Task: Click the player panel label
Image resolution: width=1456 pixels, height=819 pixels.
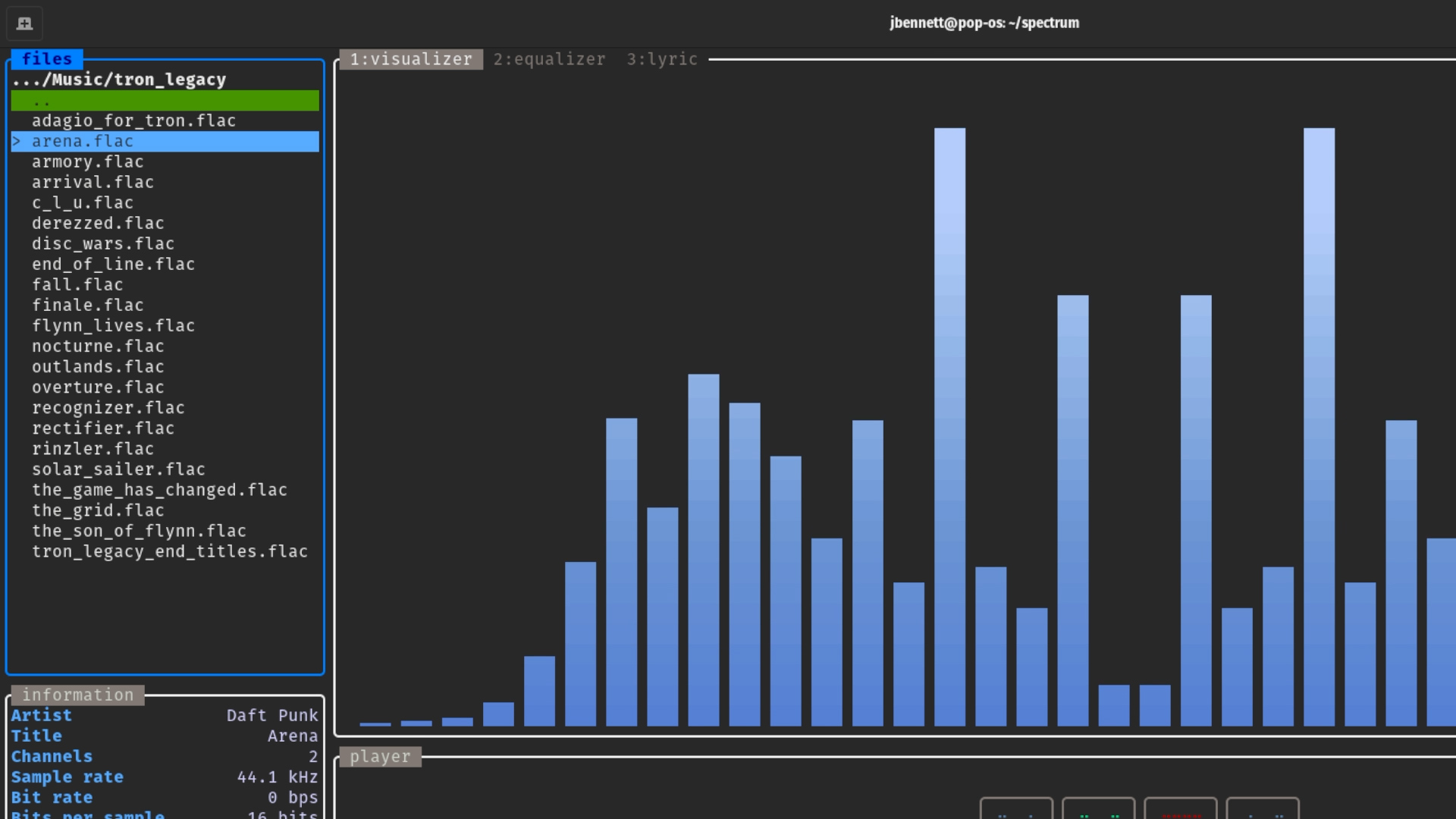Action: pyautogui.click(x=380, y=756)
